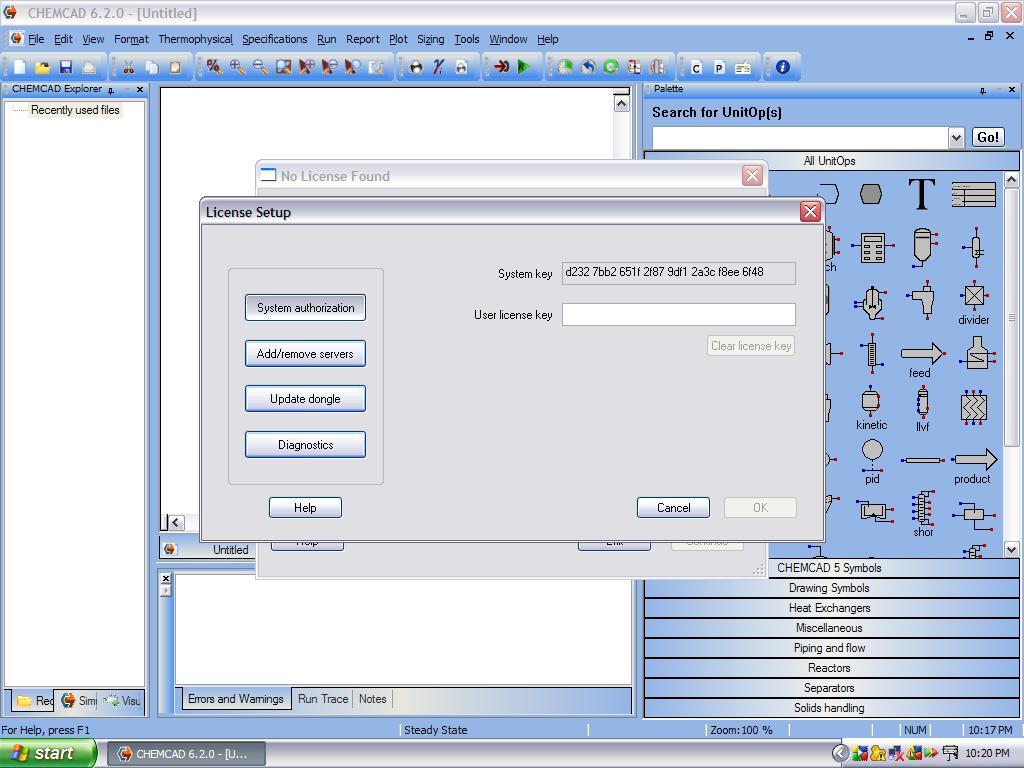Click the Run simulation green arrow icon
Image resolution: width=1024 pixels, height=768 pixels.
pos(524,67)
